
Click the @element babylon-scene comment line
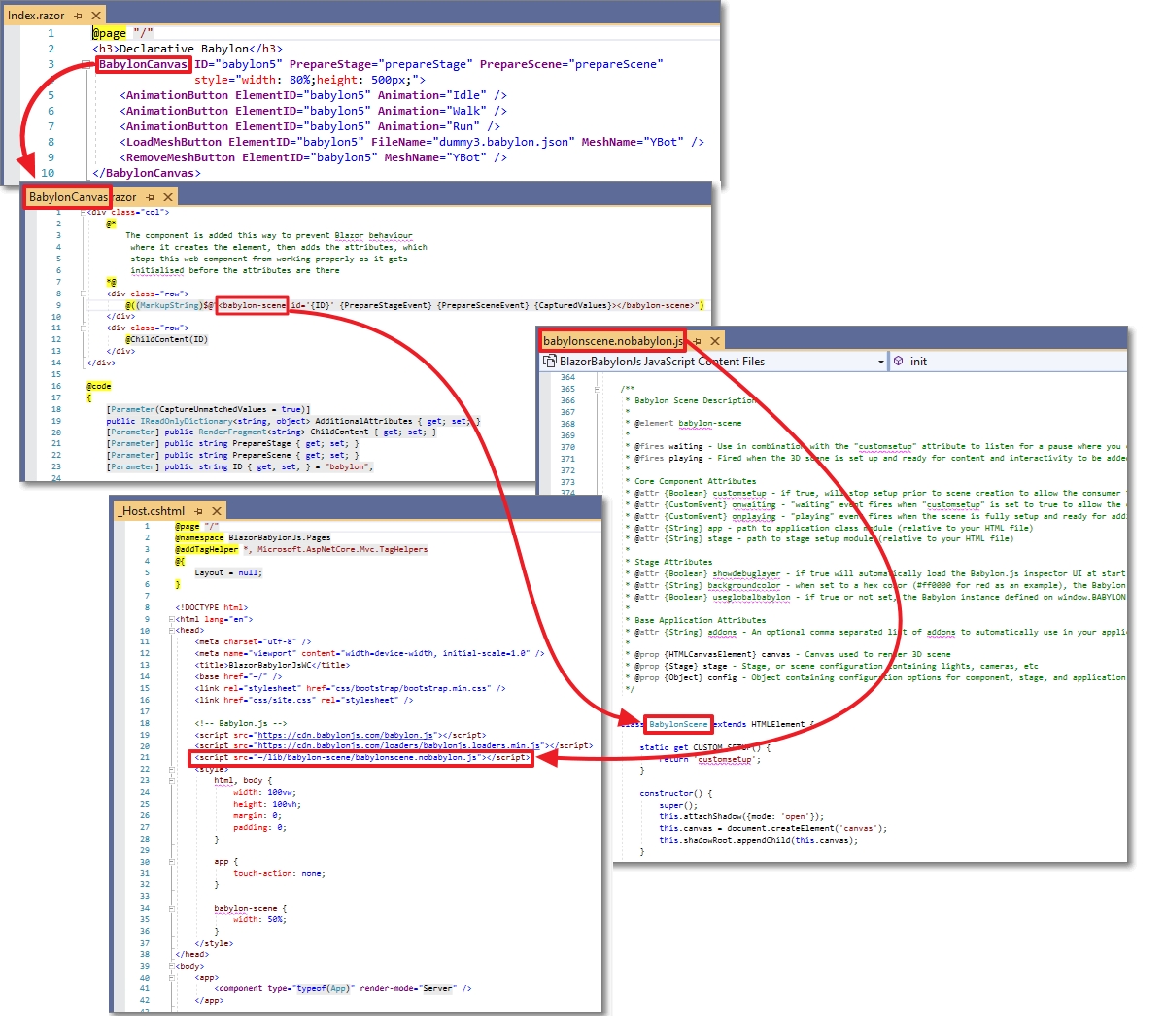pos(687,424)
